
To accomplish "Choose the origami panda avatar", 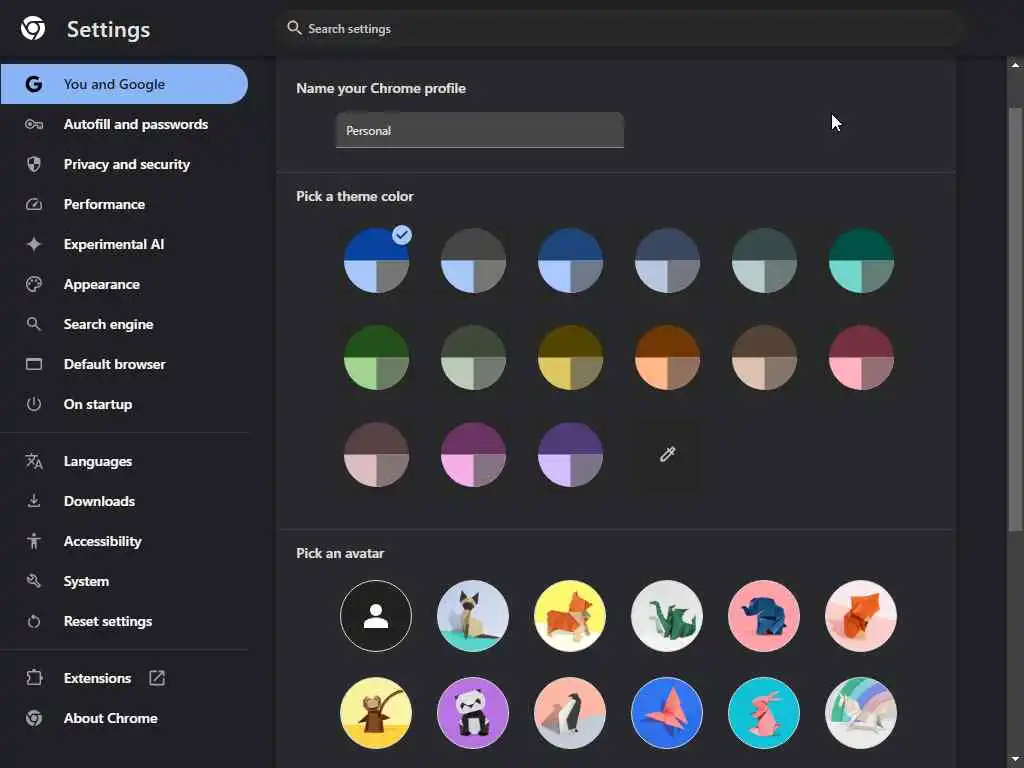I will point(473,712).
